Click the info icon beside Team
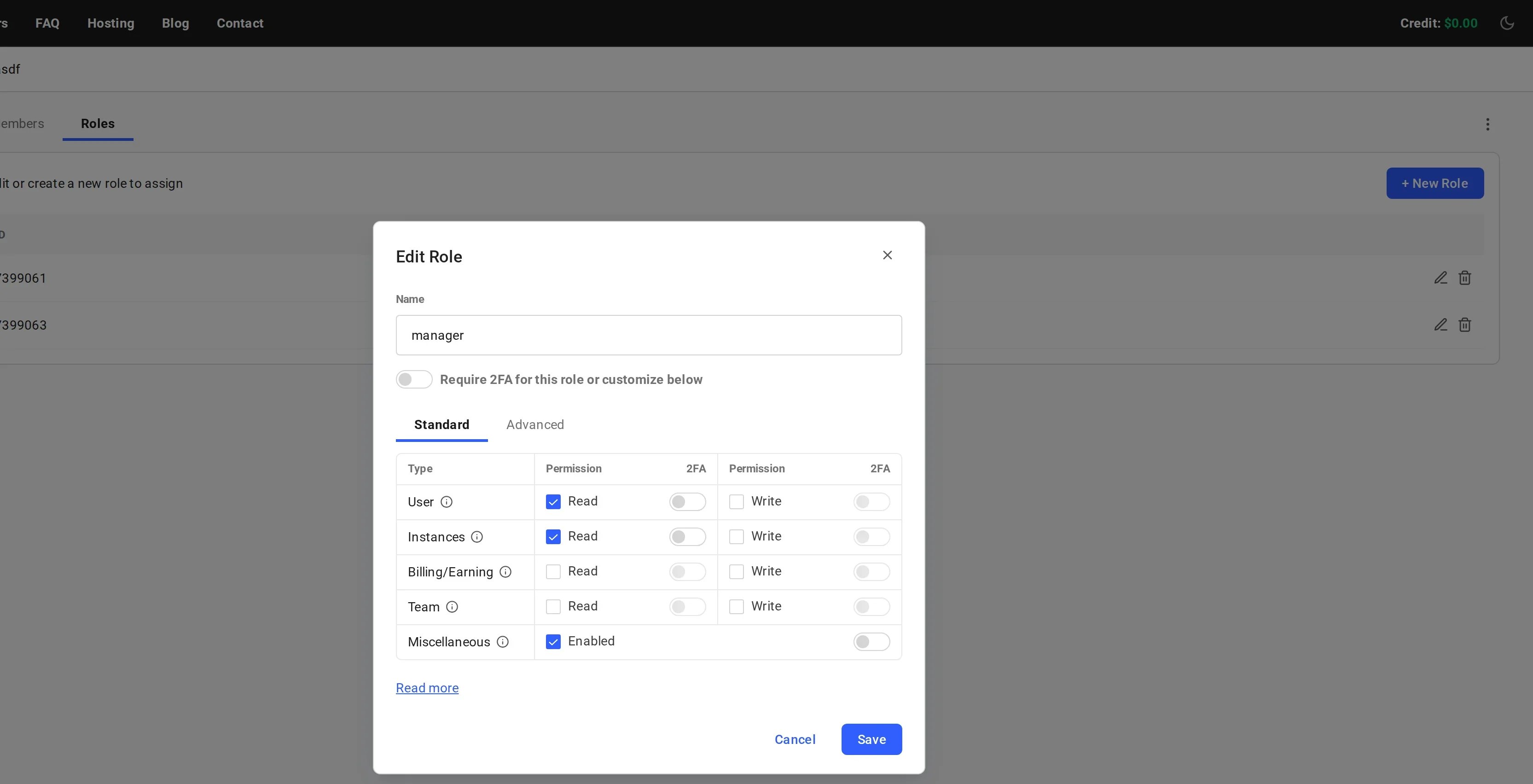The height and width of the screenshot is (784, 1533). click(x=452, y=607)
